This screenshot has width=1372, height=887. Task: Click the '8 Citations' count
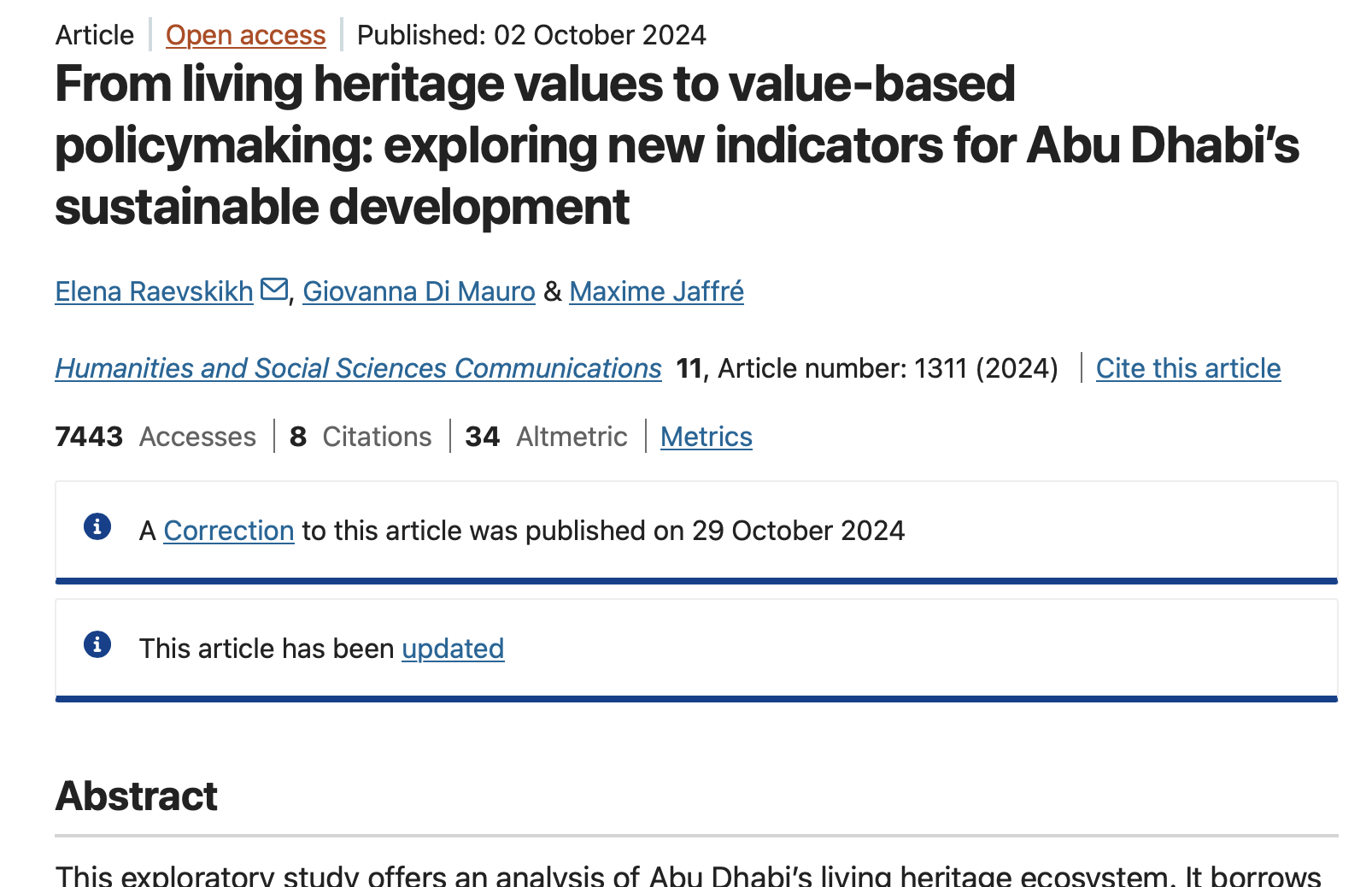pyautogui.click(x=361, y=437)
